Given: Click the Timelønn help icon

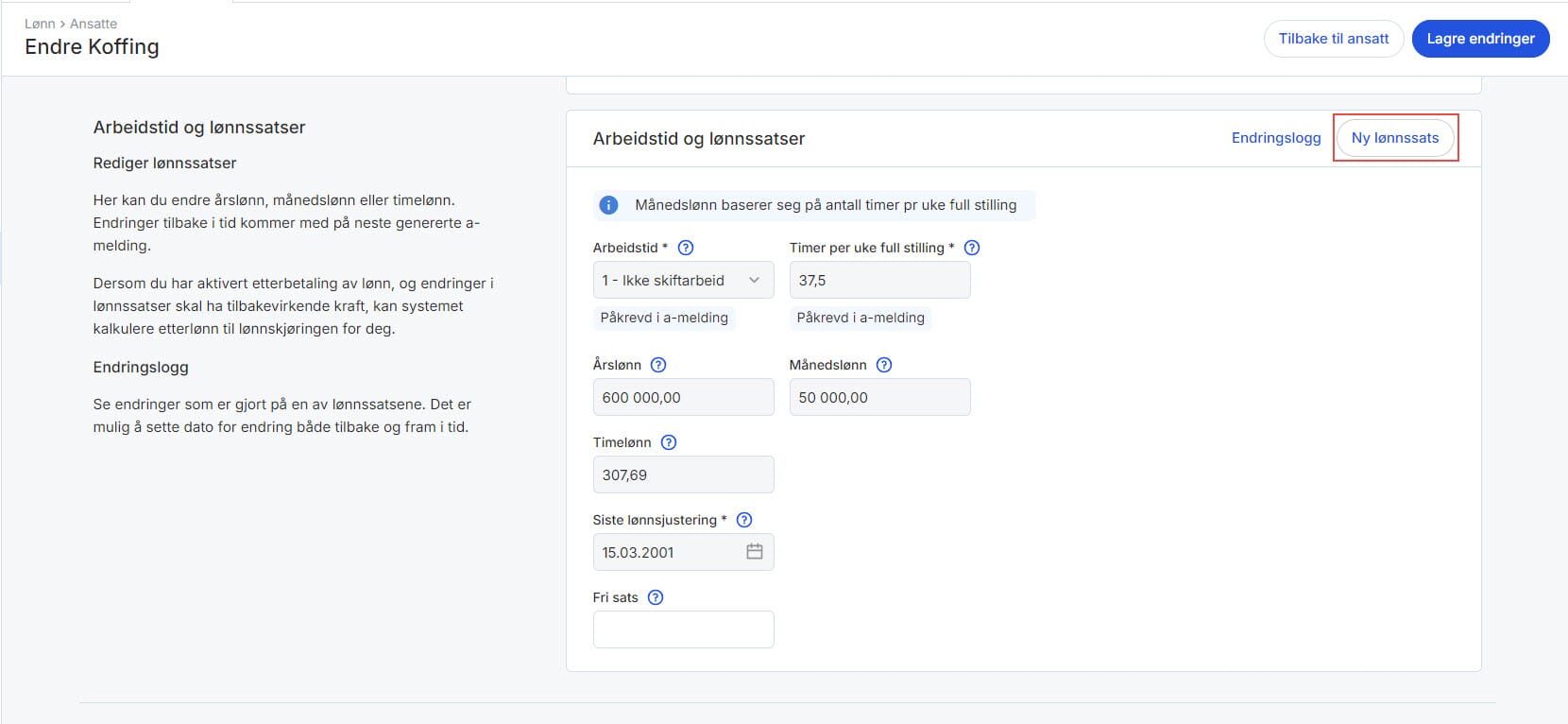Looking at the screenshot, I should click(669, 442).
